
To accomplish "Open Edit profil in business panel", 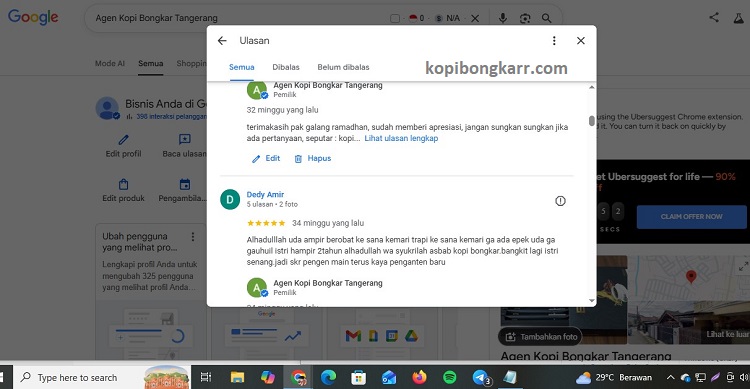I will 123,146.
